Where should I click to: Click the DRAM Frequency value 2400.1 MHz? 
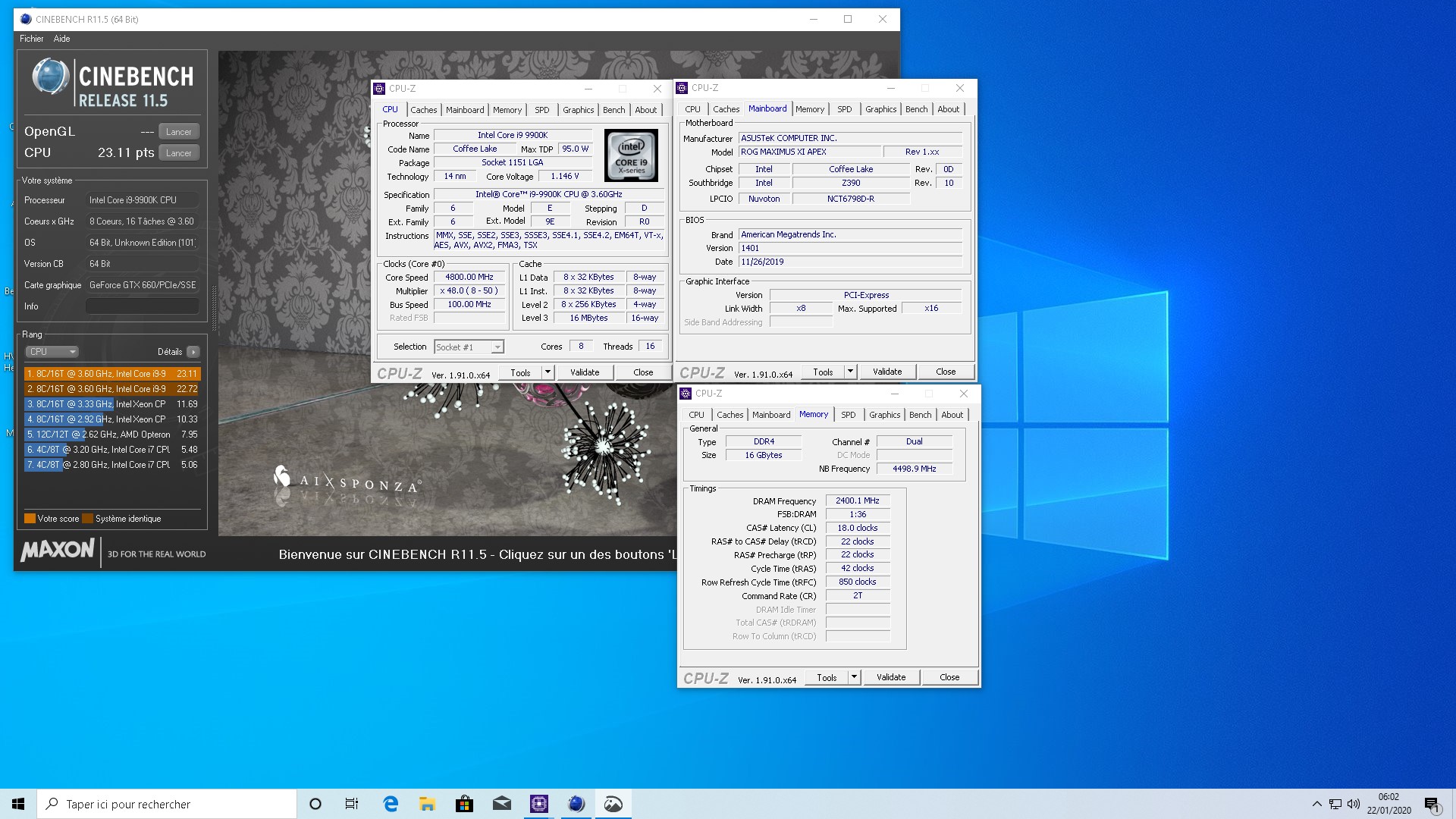point(858,501)
